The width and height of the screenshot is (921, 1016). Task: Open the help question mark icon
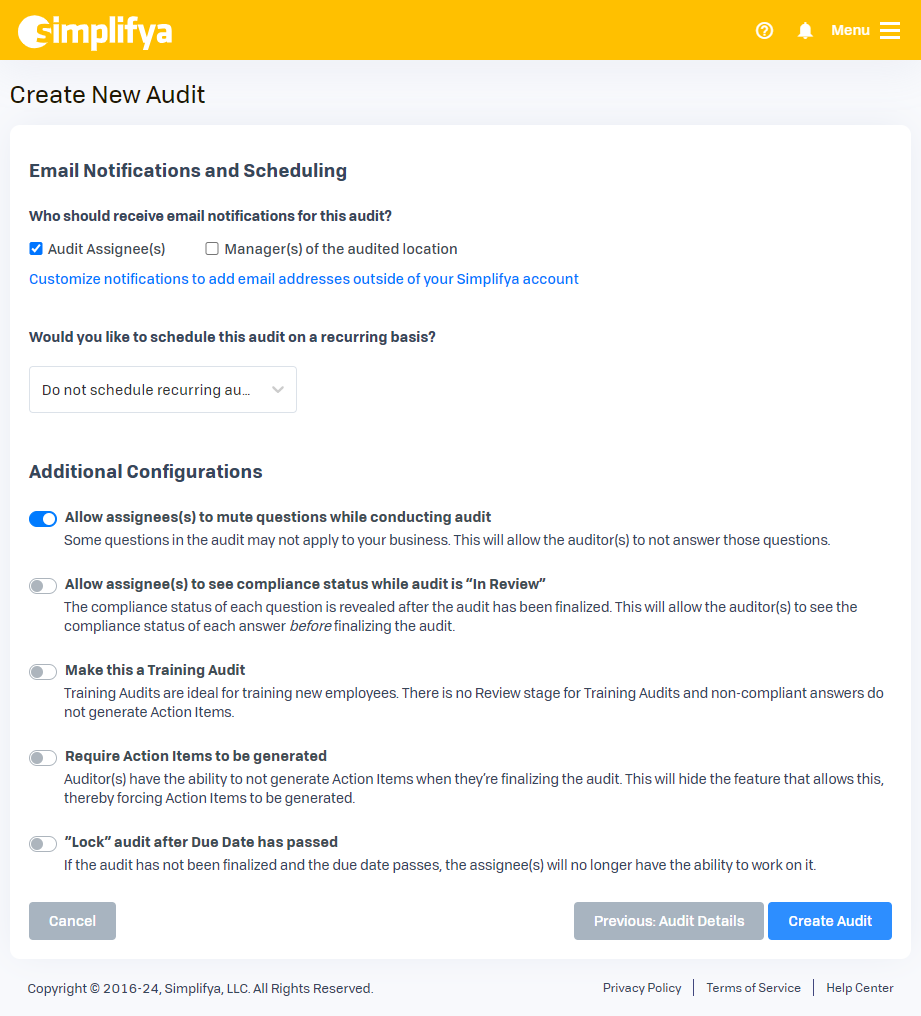[x=765, y=31]
